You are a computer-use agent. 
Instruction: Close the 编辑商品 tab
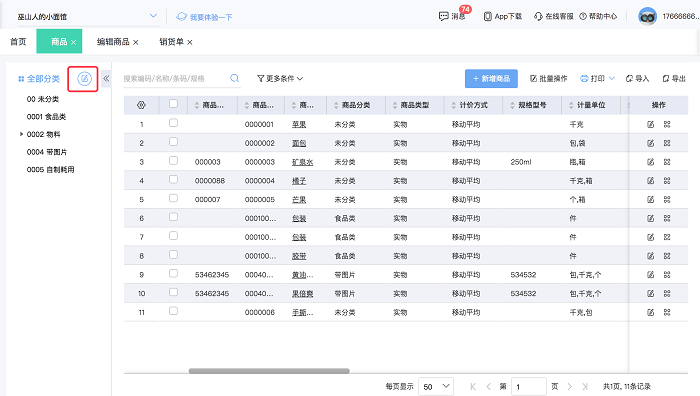point(136,42)
